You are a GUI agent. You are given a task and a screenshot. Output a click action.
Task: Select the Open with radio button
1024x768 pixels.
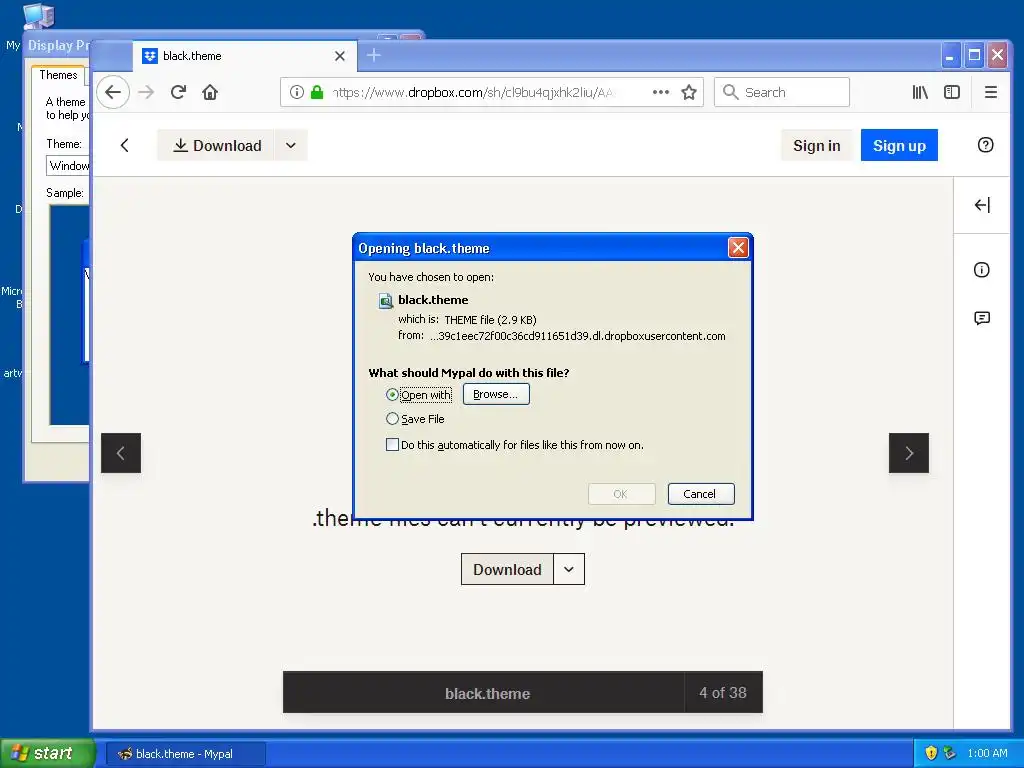[392, 394]
